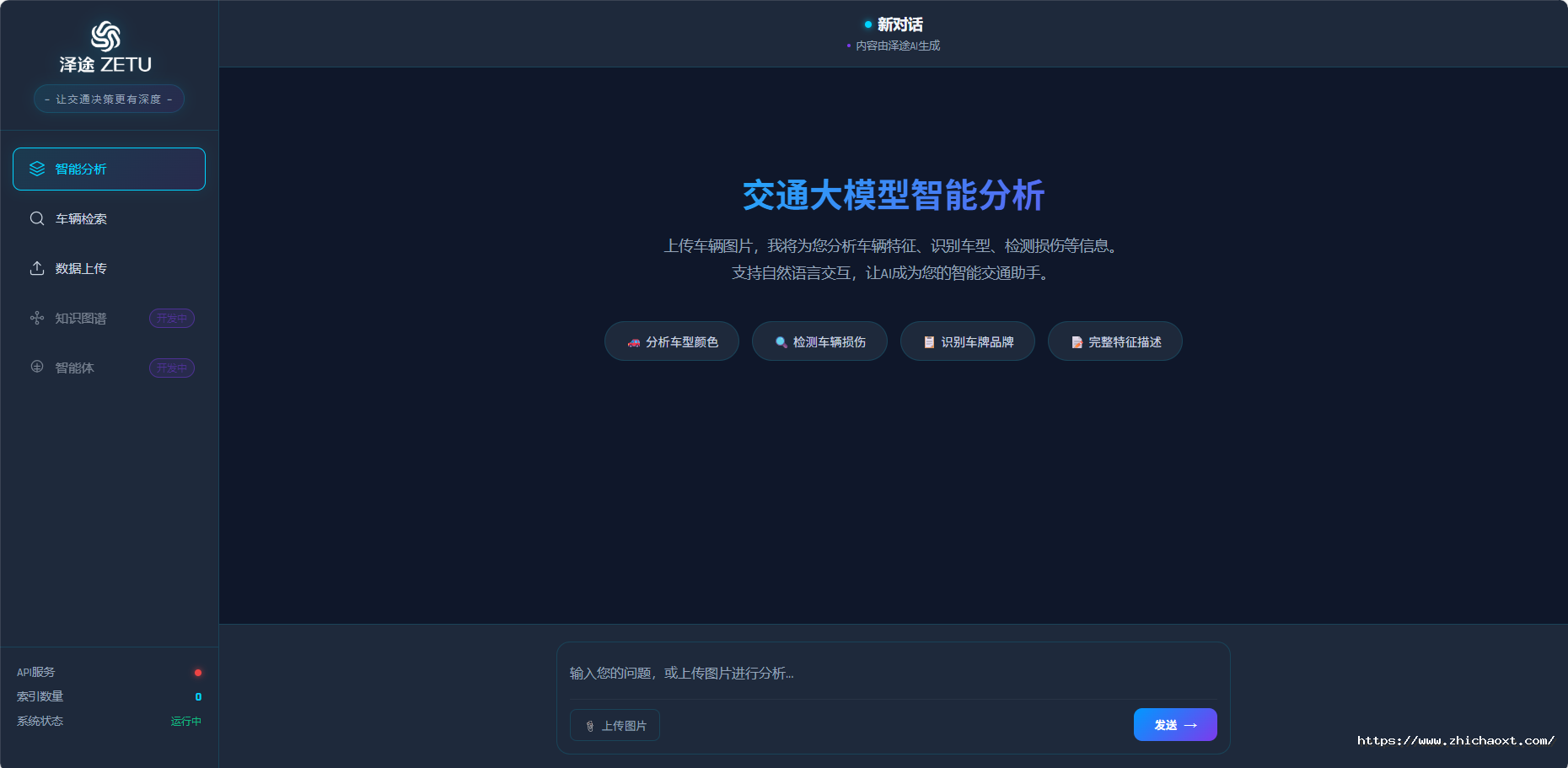Image resolution: width=1568 pixels, height=768 pixels.
Task: Click the 智能体 circular plus icon
Action: click(x=36, y=368)
